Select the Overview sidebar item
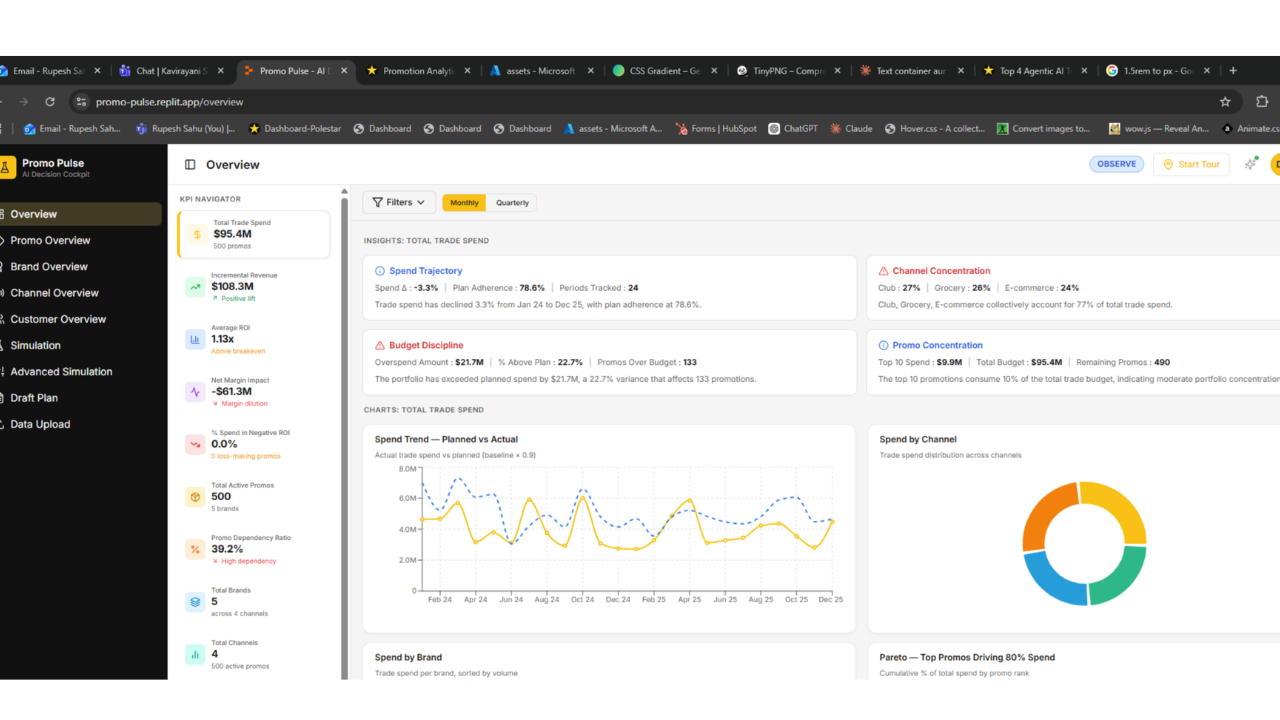Screen dimensions: 1280x720 pyautogui.click(x=80, y=214)
